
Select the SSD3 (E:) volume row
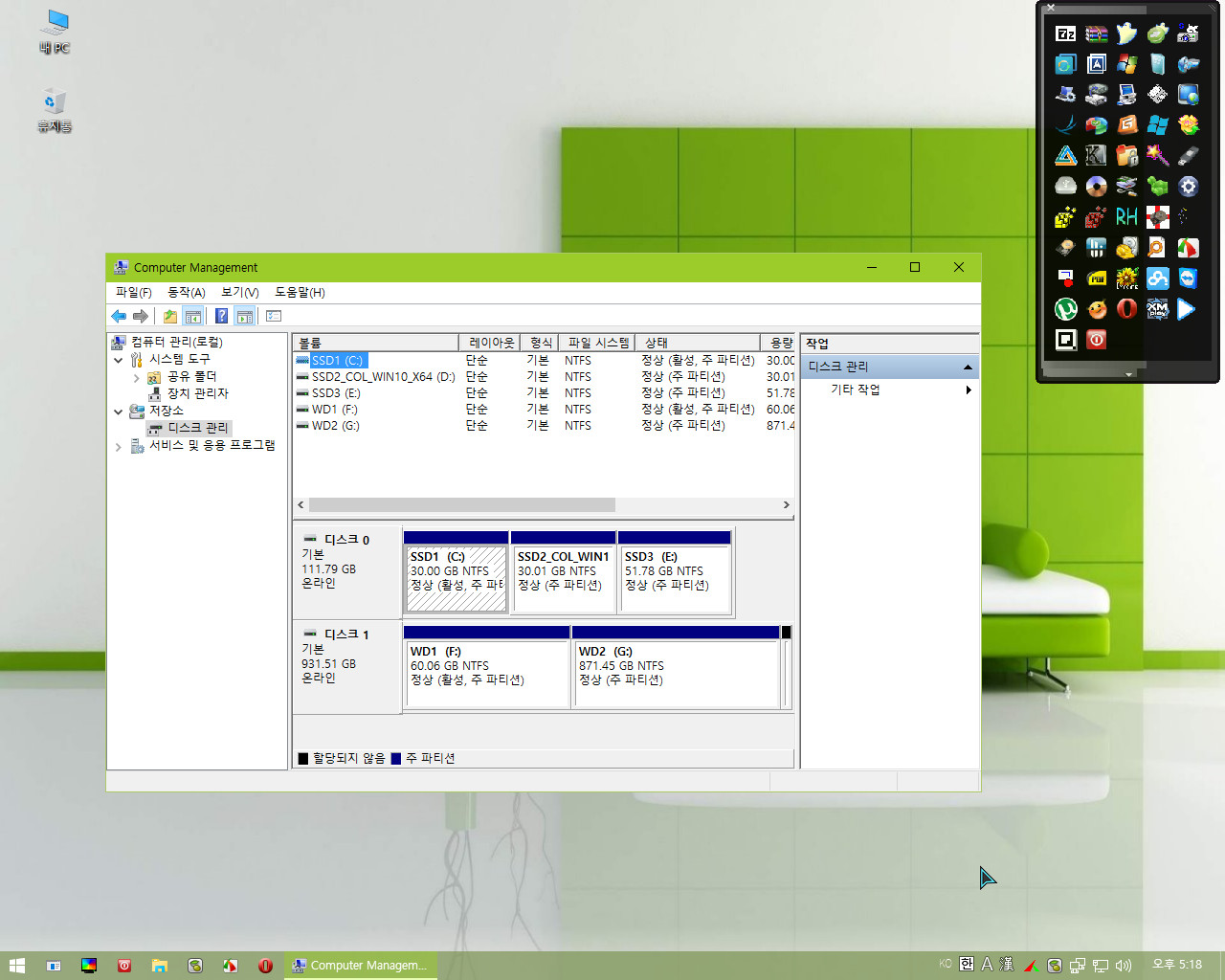pos(545,393)
